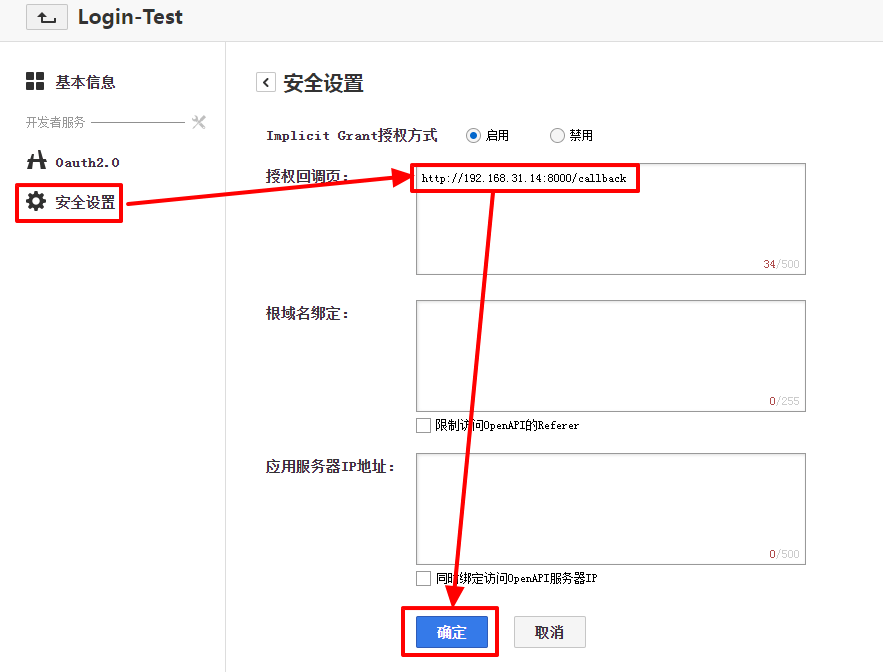This screenshot has height=672, width=883.
Task: Click the back arrow beside Login-Test
Action: (47, 17)
